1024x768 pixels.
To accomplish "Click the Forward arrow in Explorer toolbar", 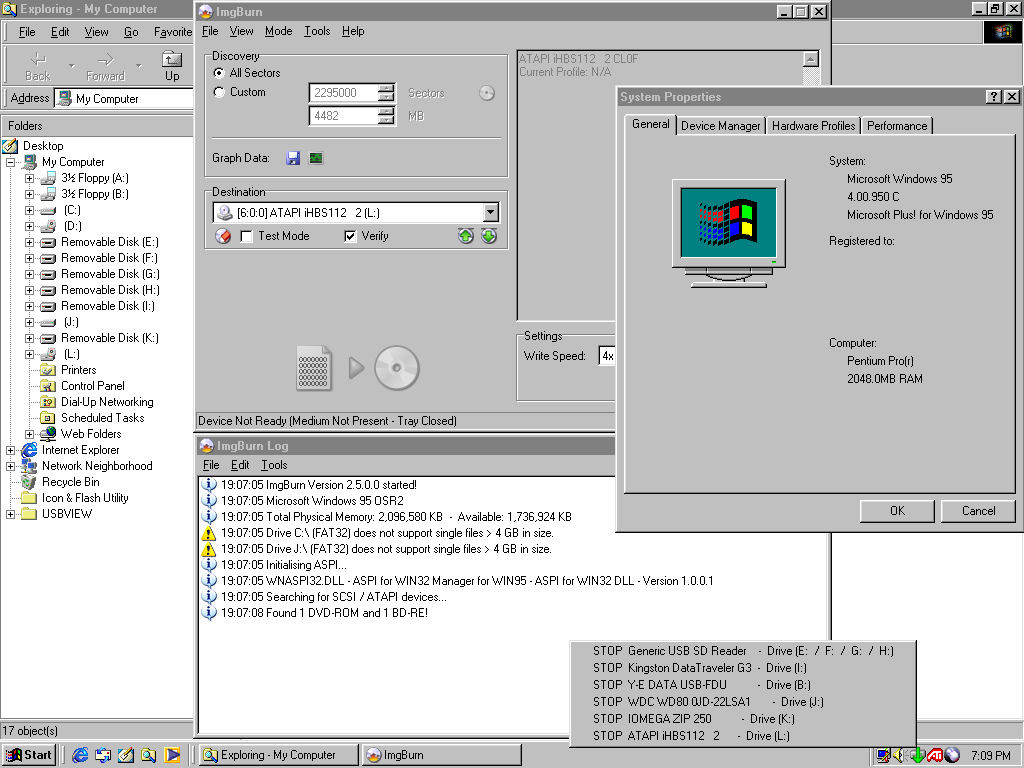I will (x=105, y=66).
